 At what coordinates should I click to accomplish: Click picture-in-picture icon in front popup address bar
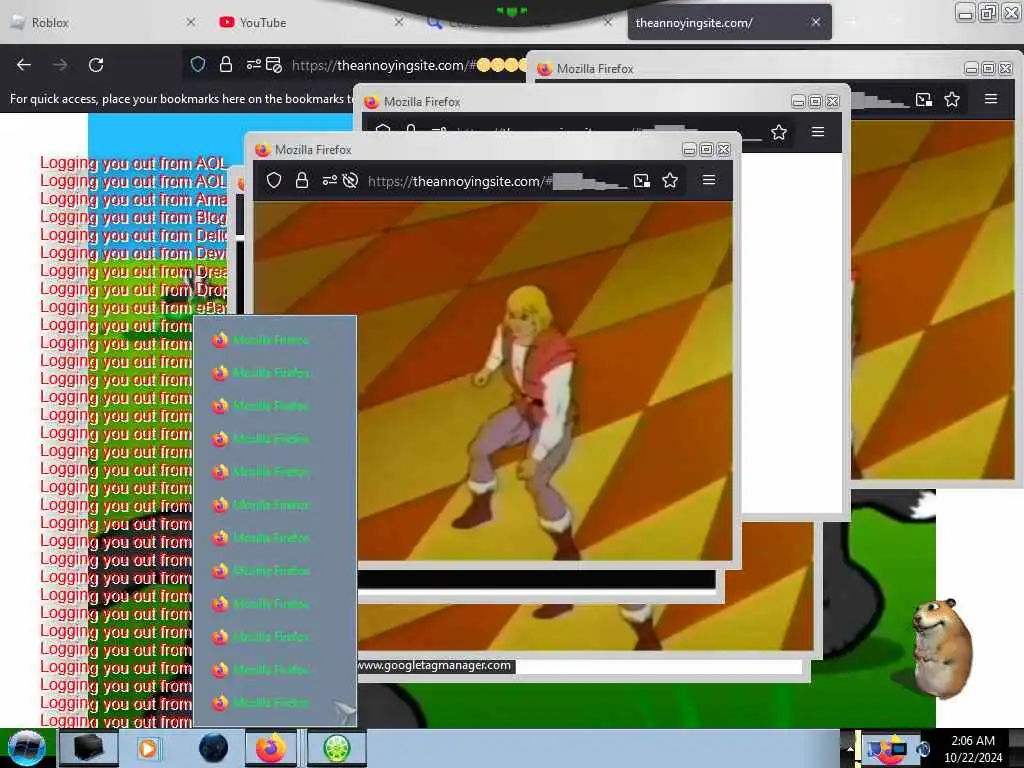(642, 181)
